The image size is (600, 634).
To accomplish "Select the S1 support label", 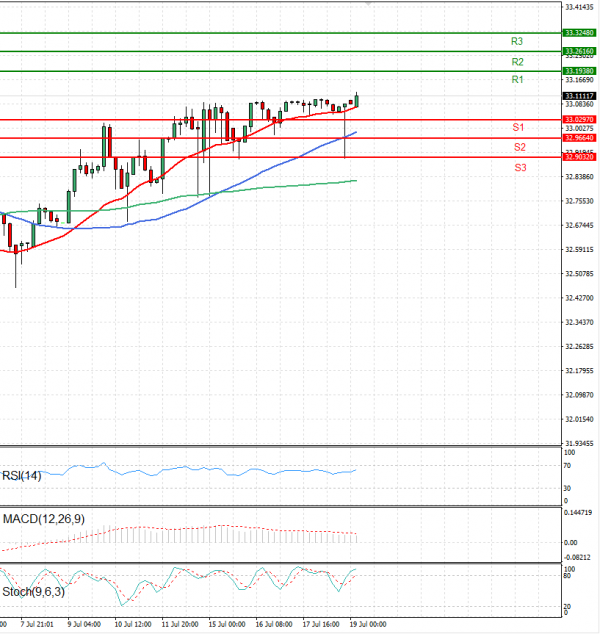I will [519, 128].
